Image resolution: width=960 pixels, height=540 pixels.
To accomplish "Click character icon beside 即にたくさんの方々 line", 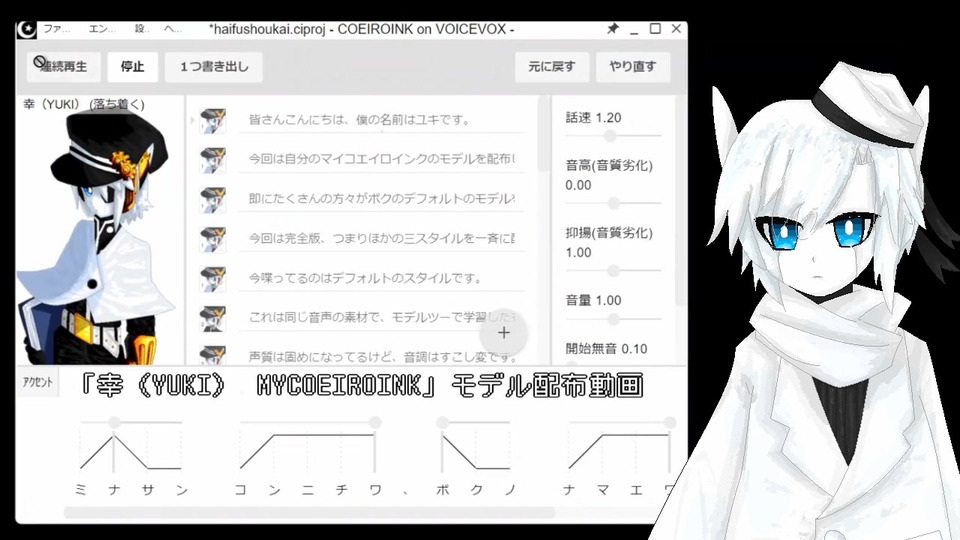I will [x=213, y=200].
